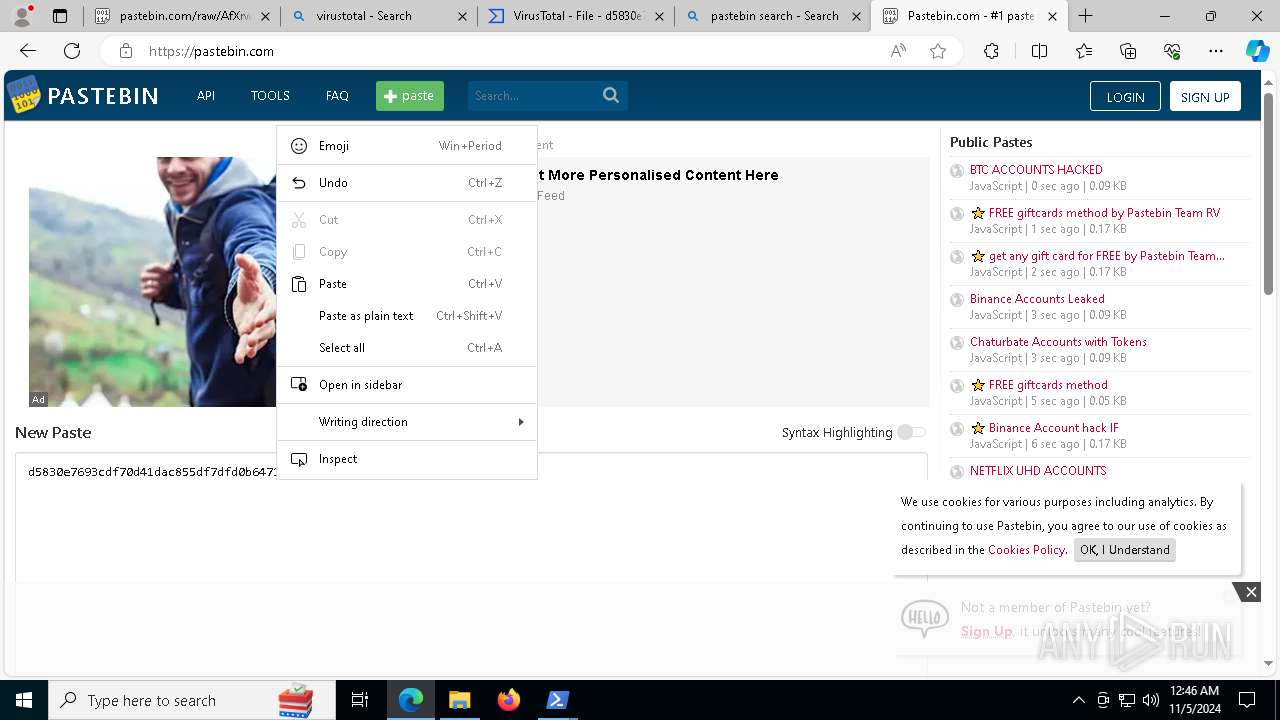
Task: Open the Windows Start menu
Action: (x=24, y=700)
